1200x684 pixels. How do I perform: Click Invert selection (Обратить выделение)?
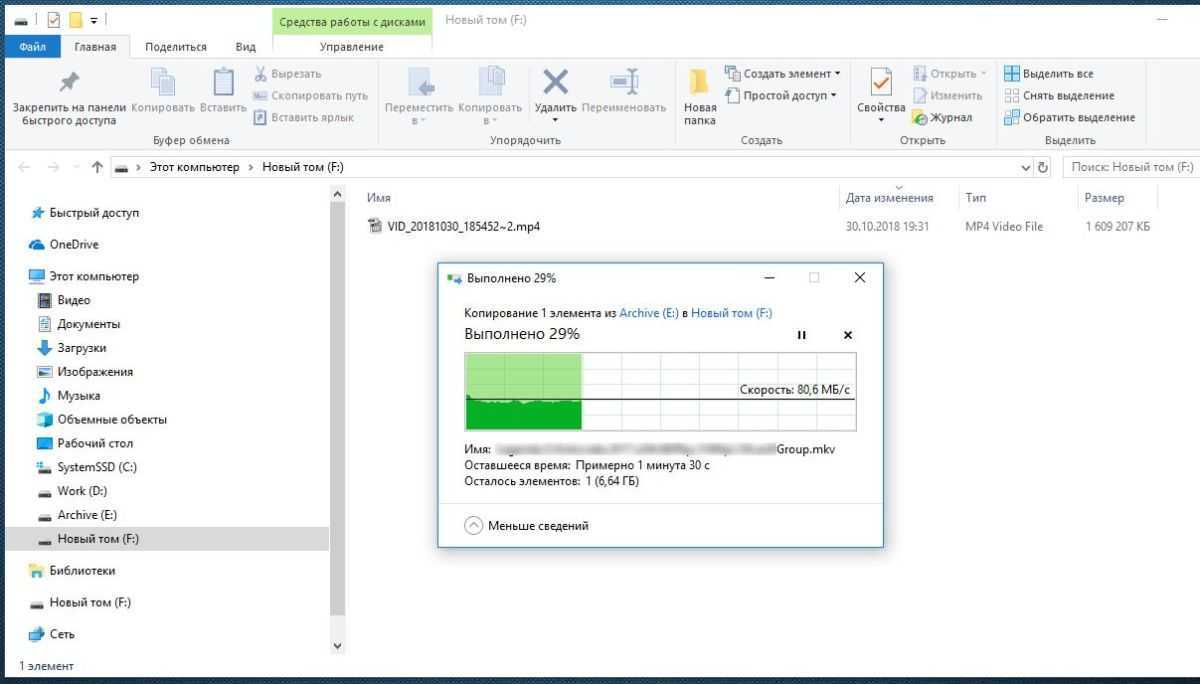point(1068,118)
